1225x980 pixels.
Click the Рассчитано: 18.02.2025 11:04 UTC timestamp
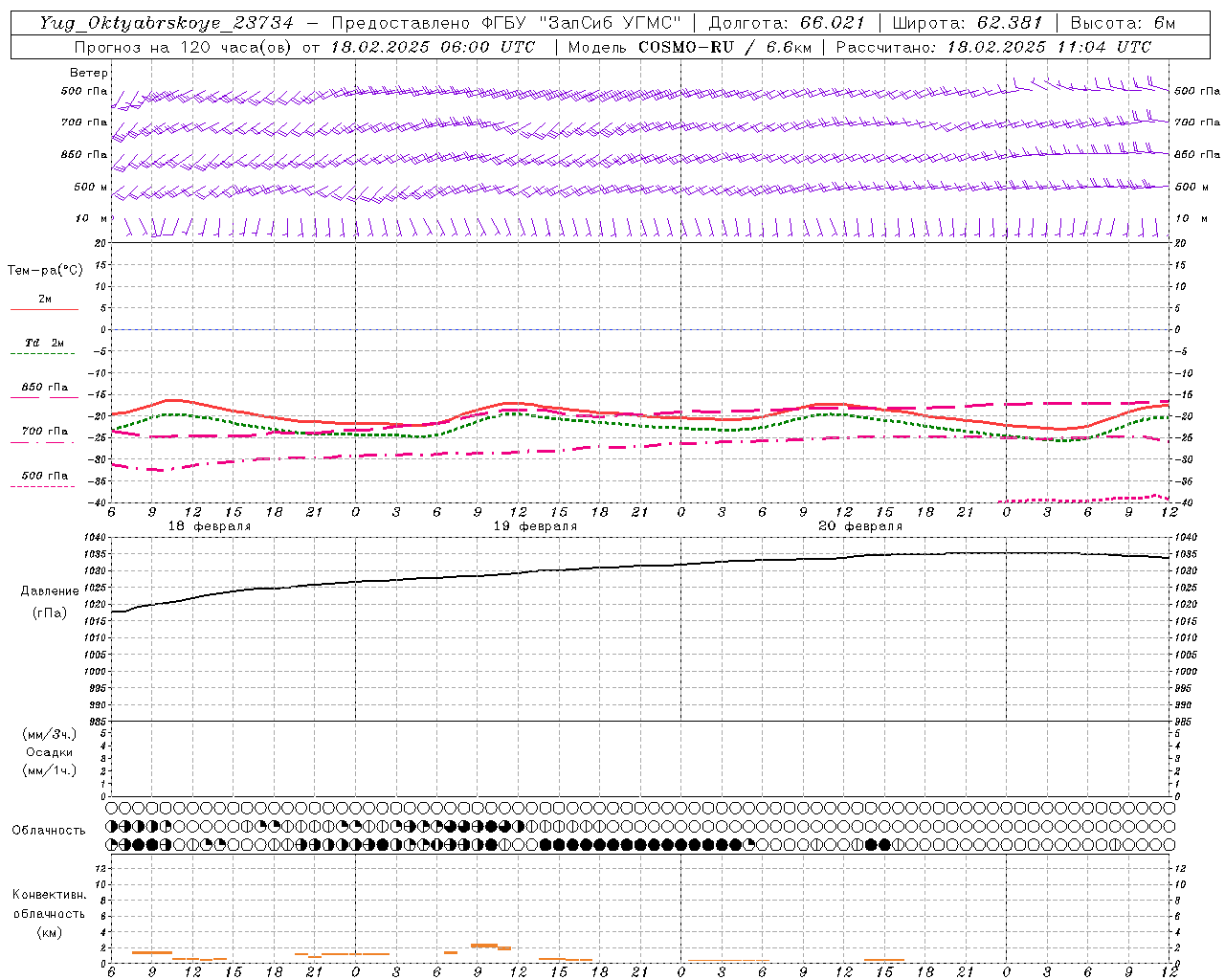click(993, 47)
